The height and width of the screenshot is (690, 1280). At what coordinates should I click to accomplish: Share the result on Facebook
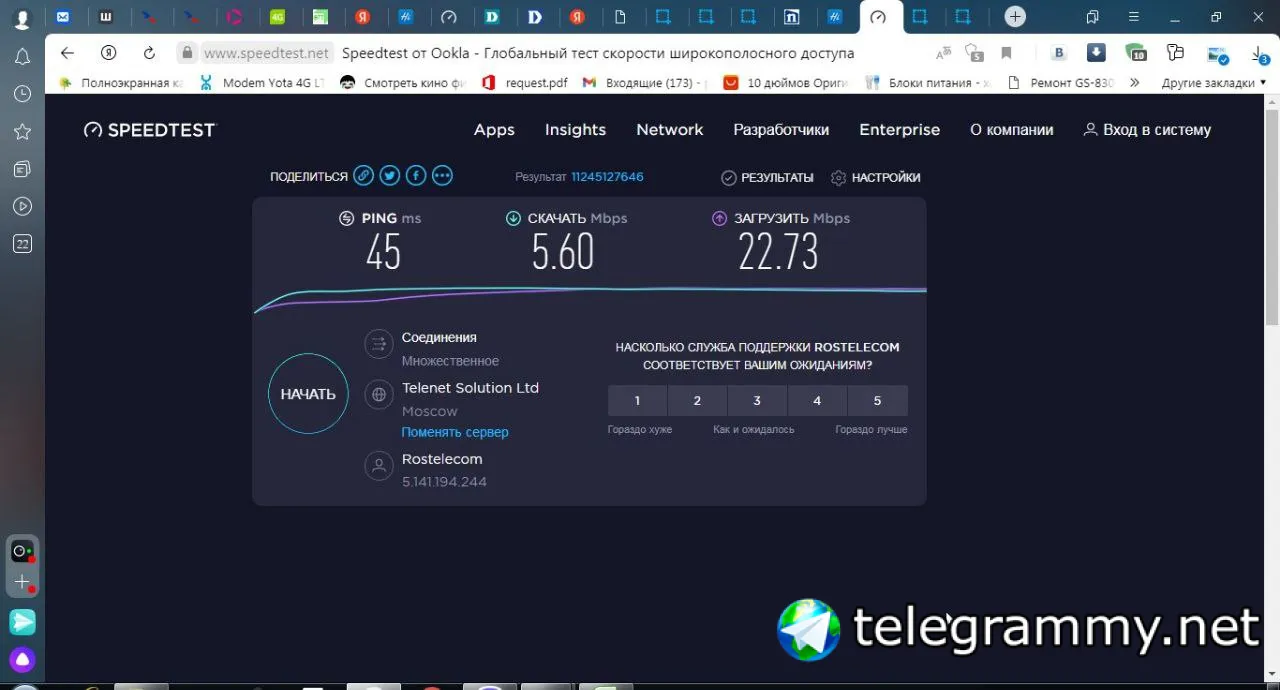(x=416, y=176)
